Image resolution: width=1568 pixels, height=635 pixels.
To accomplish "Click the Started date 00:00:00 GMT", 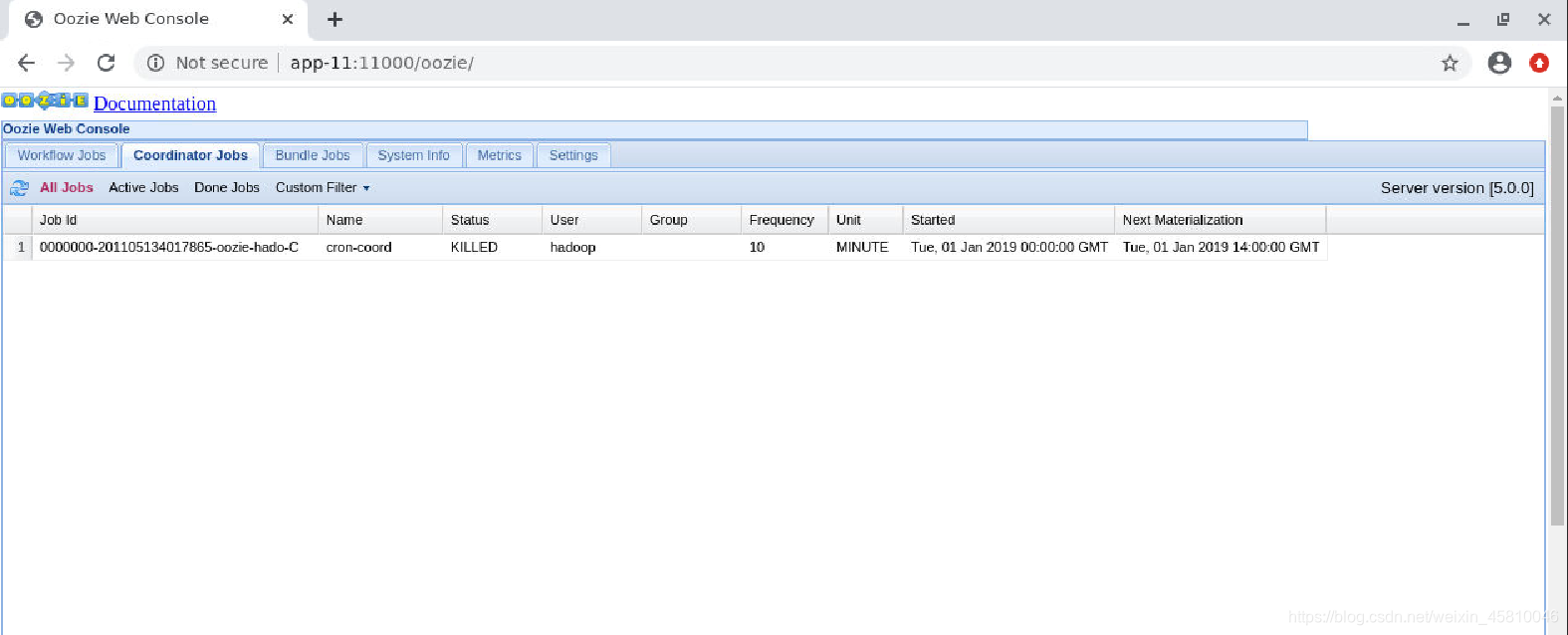I will click(x=1009, y=247).
